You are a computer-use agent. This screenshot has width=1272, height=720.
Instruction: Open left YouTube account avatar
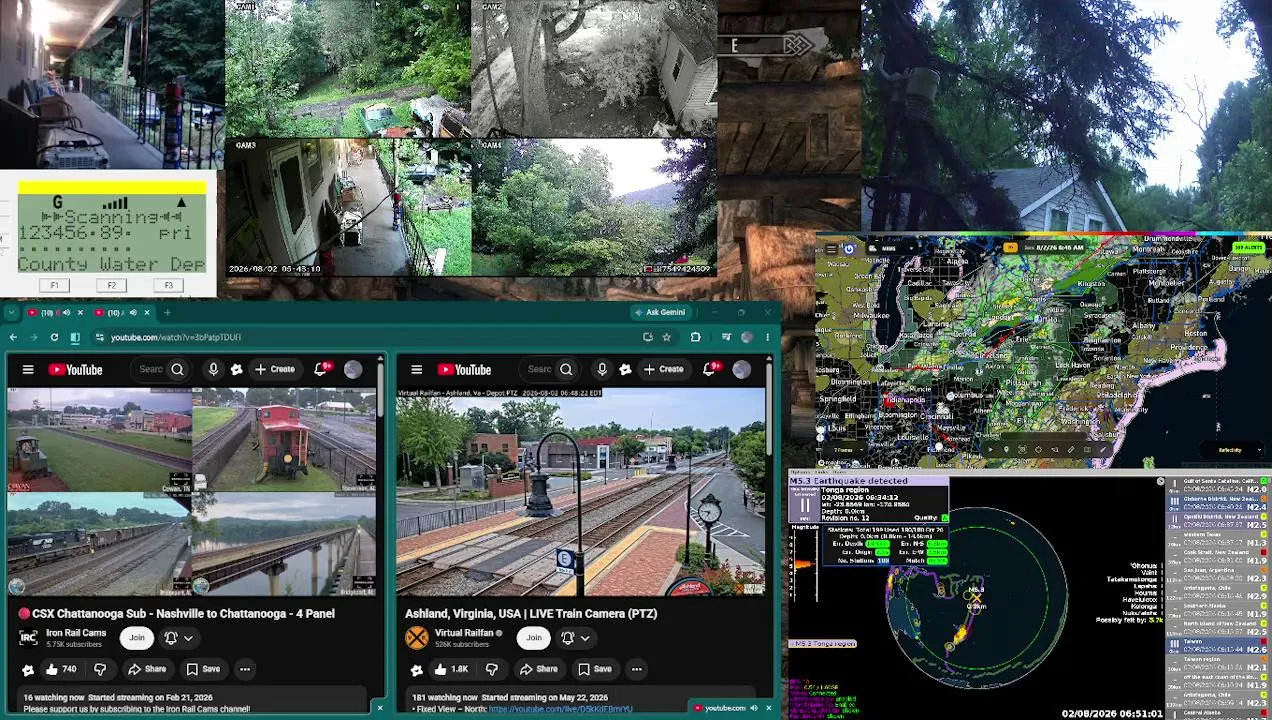353,370
